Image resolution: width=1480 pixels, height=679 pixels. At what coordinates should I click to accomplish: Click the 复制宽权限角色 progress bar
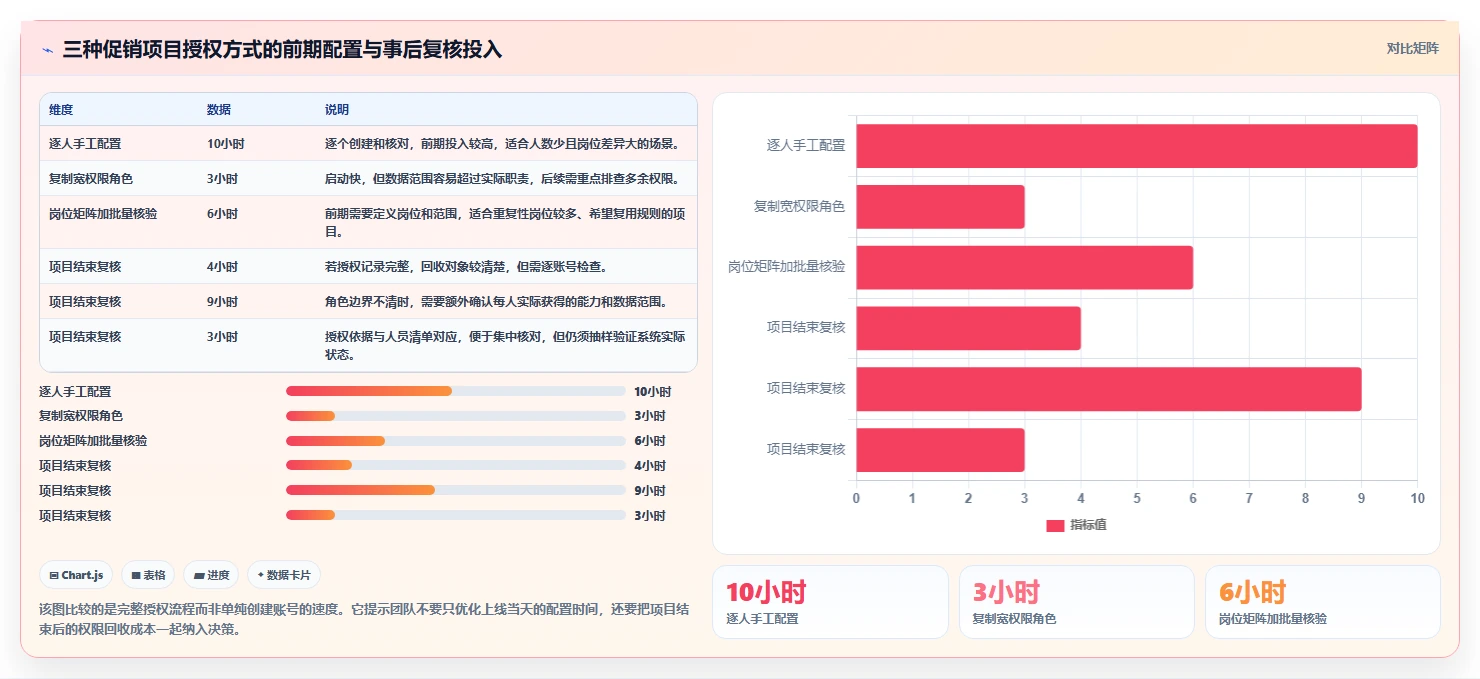[456, 416]
